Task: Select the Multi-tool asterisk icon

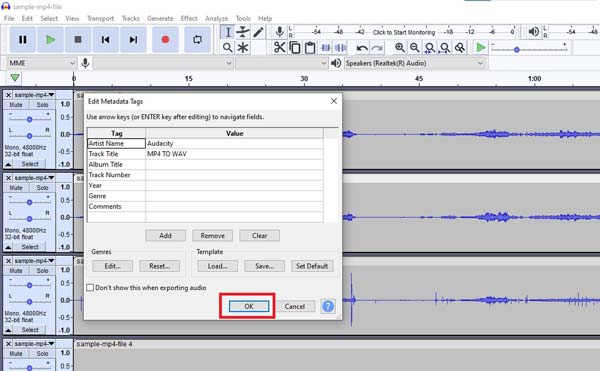Action: tap(243, 48)
